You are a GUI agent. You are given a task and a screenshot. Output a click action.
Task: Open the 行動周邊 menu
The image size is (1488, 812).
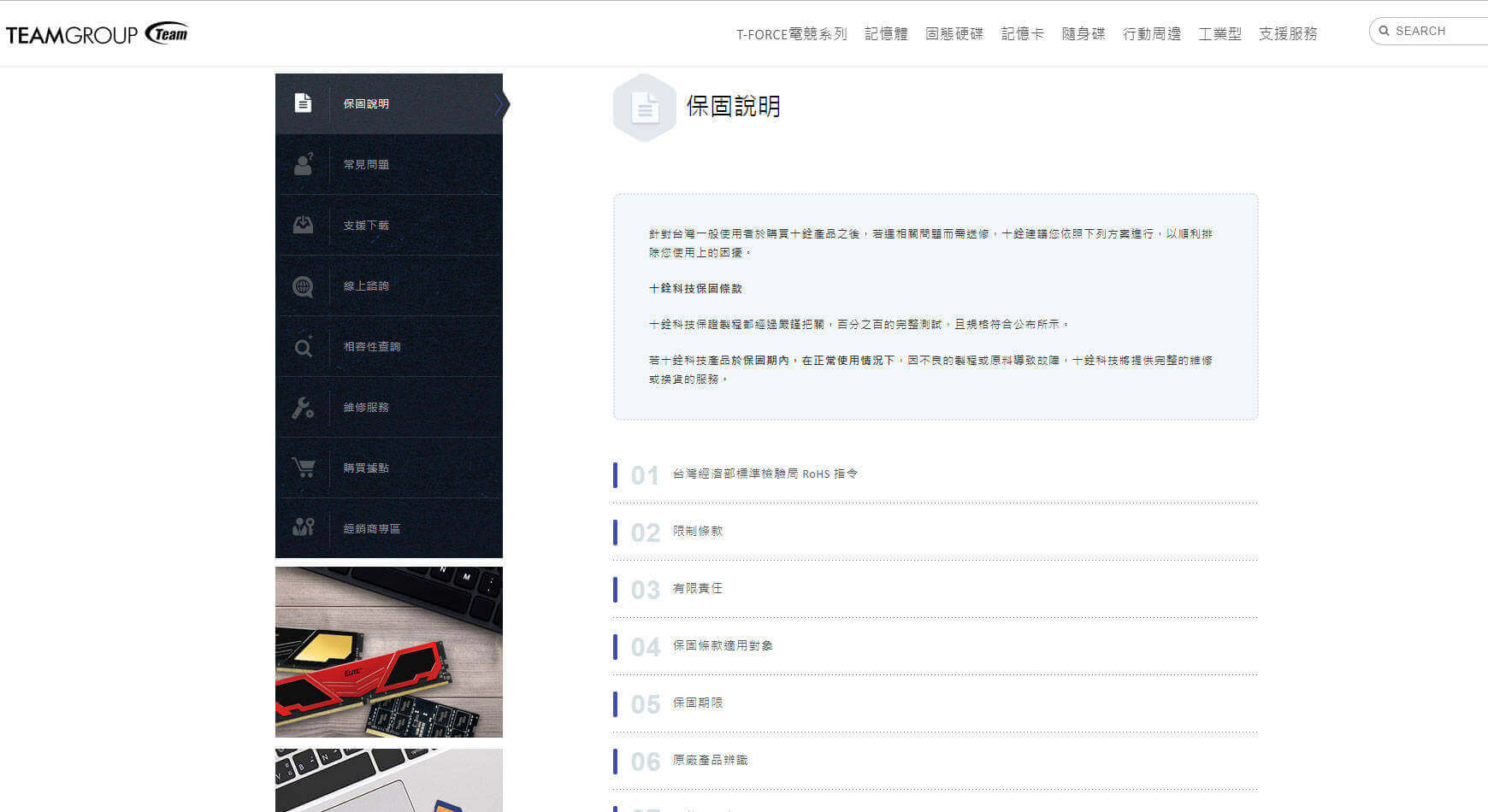point(1152,34)
